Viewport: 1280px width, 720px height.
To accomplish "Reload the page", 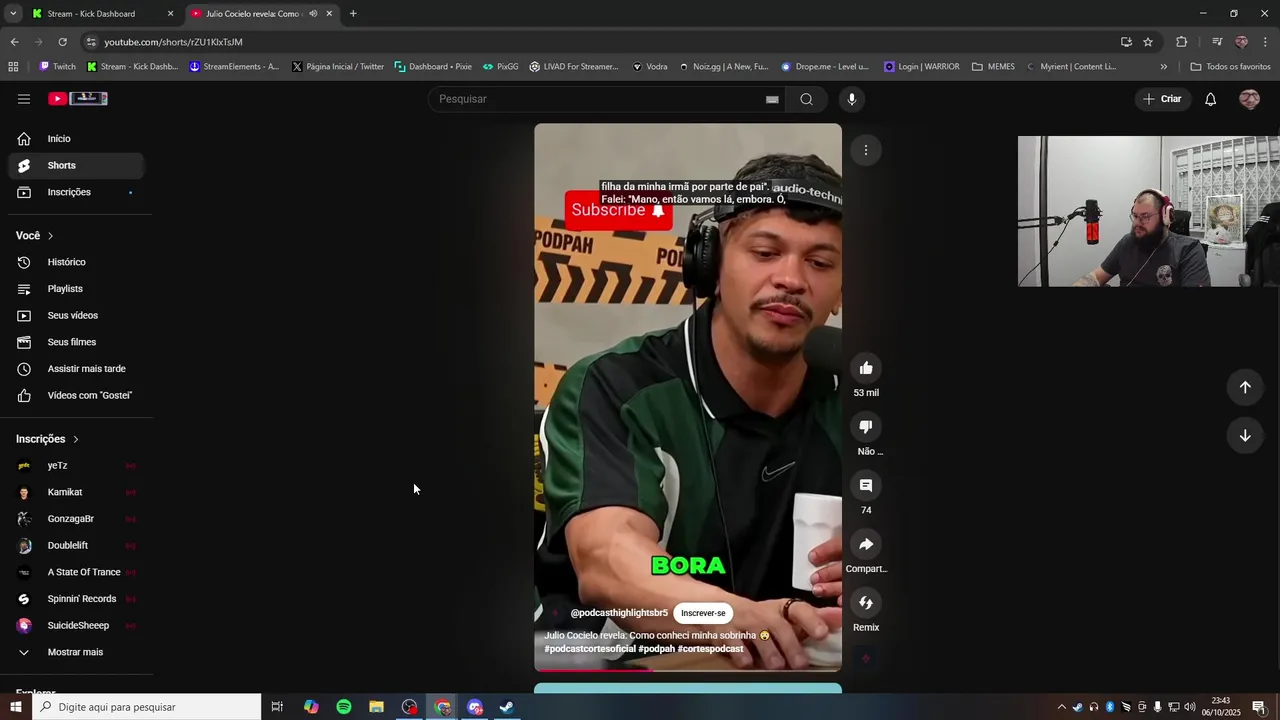I will tap(62, 42).
